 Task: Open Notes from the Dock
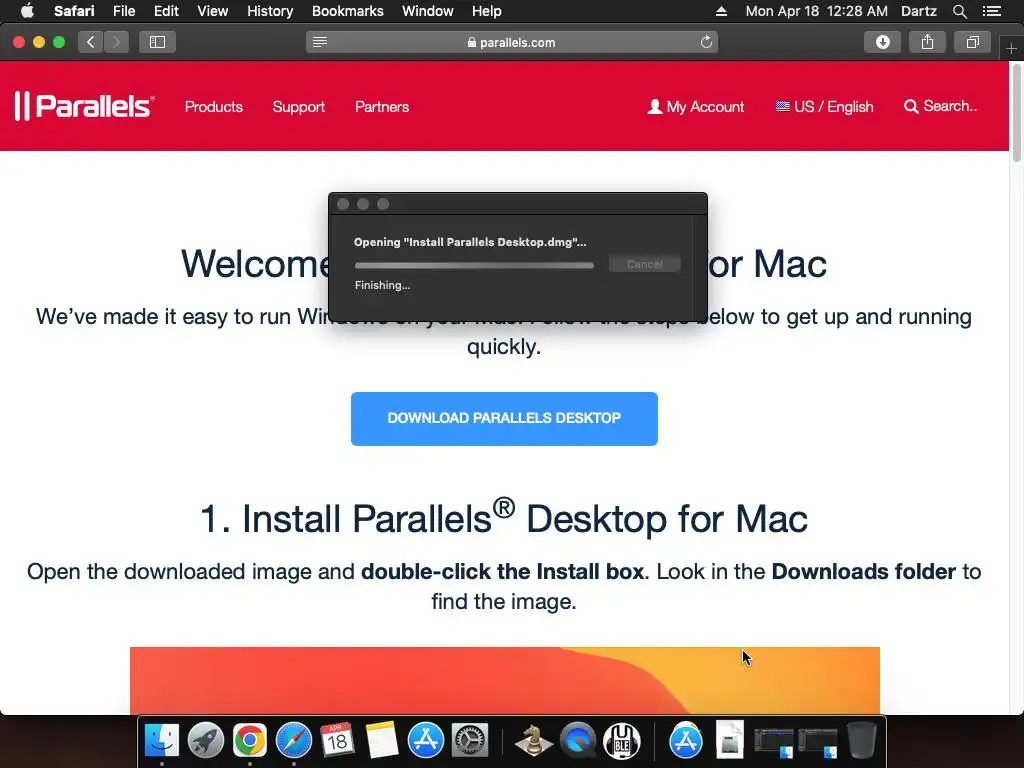tap(382, 741)
